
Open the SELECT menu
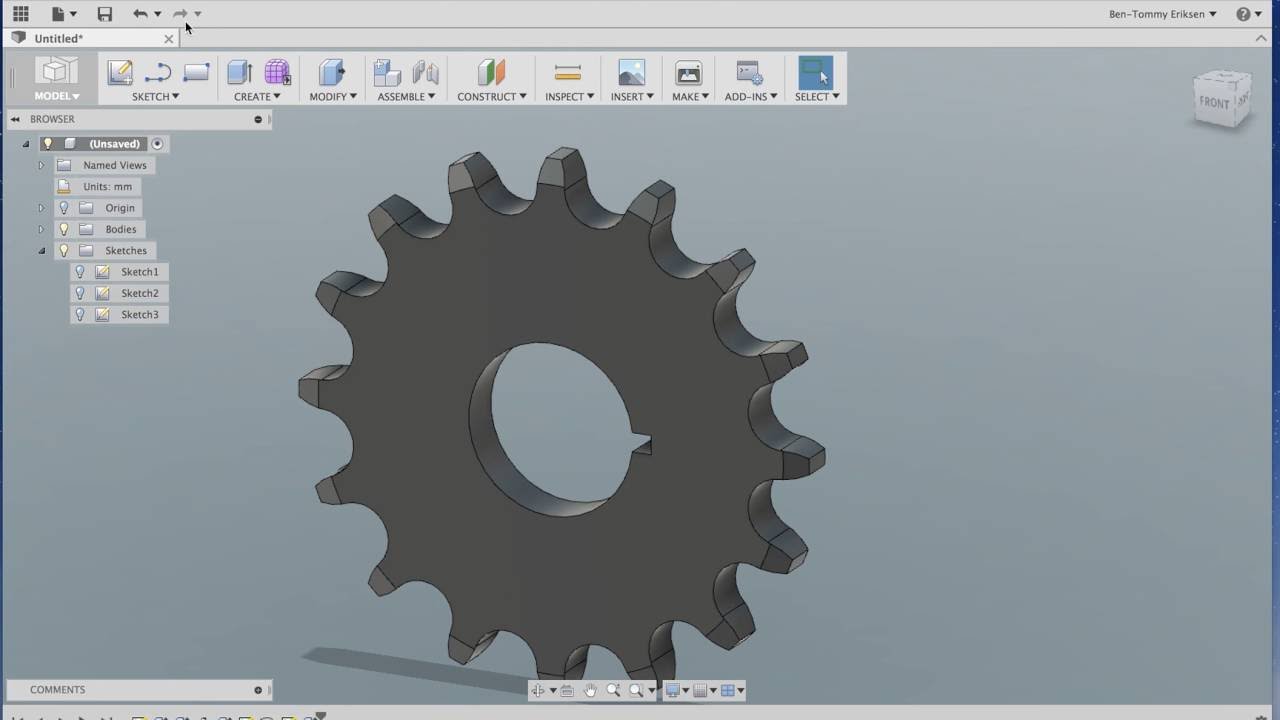point(817,97)
